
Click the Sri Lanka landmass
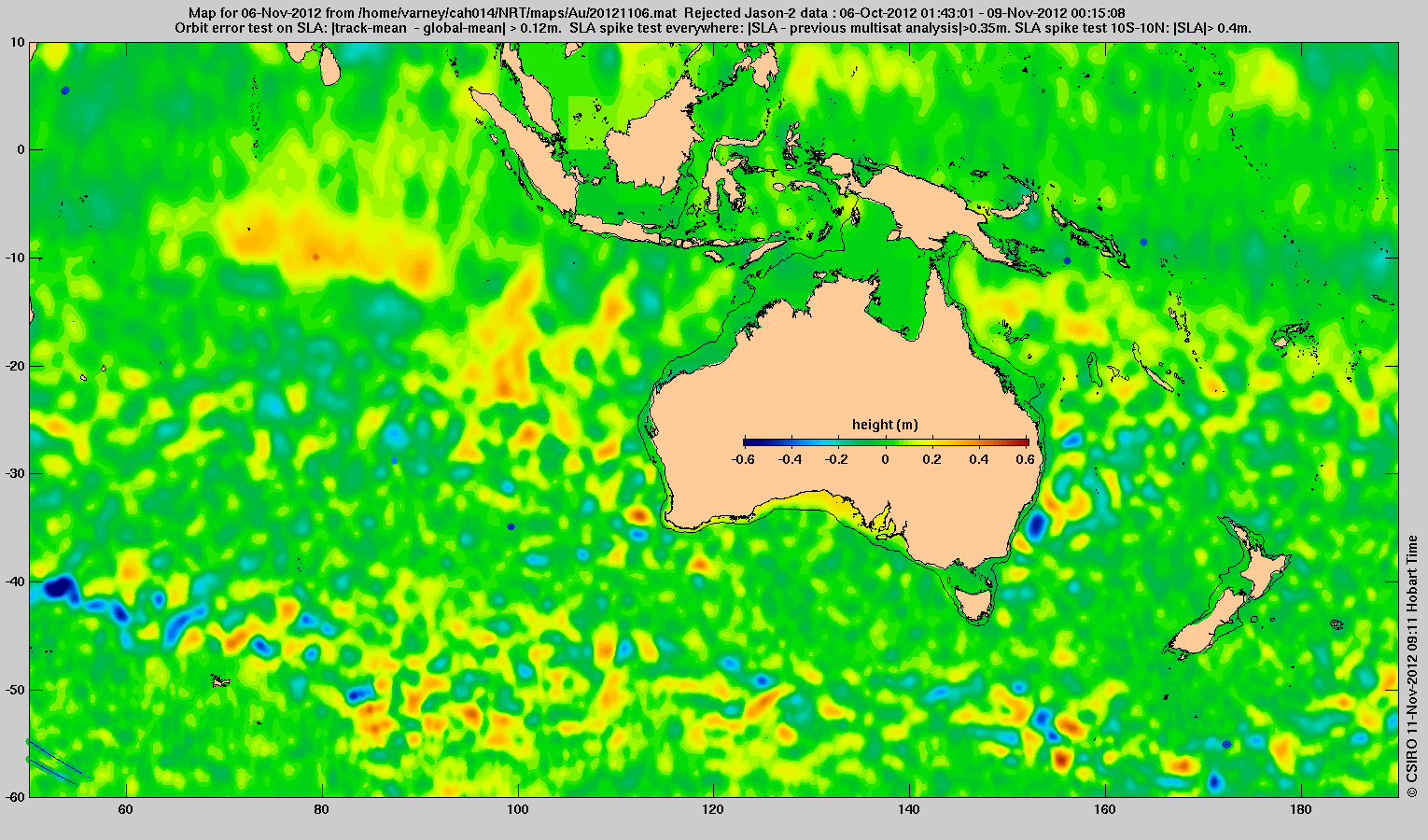(x=329, y=65)
